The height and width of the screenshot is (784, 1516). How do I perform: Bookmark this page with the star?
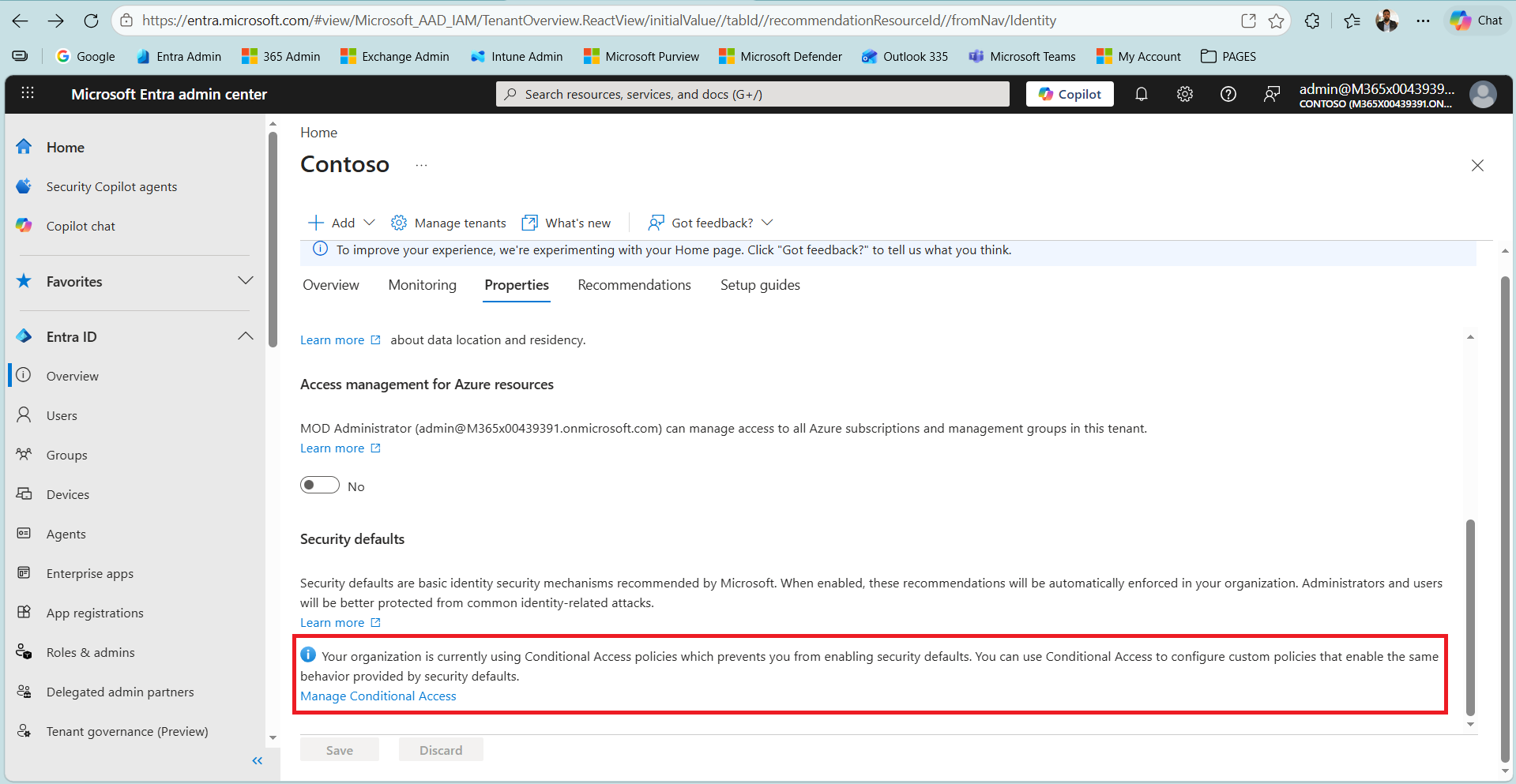pos(1276,21)
